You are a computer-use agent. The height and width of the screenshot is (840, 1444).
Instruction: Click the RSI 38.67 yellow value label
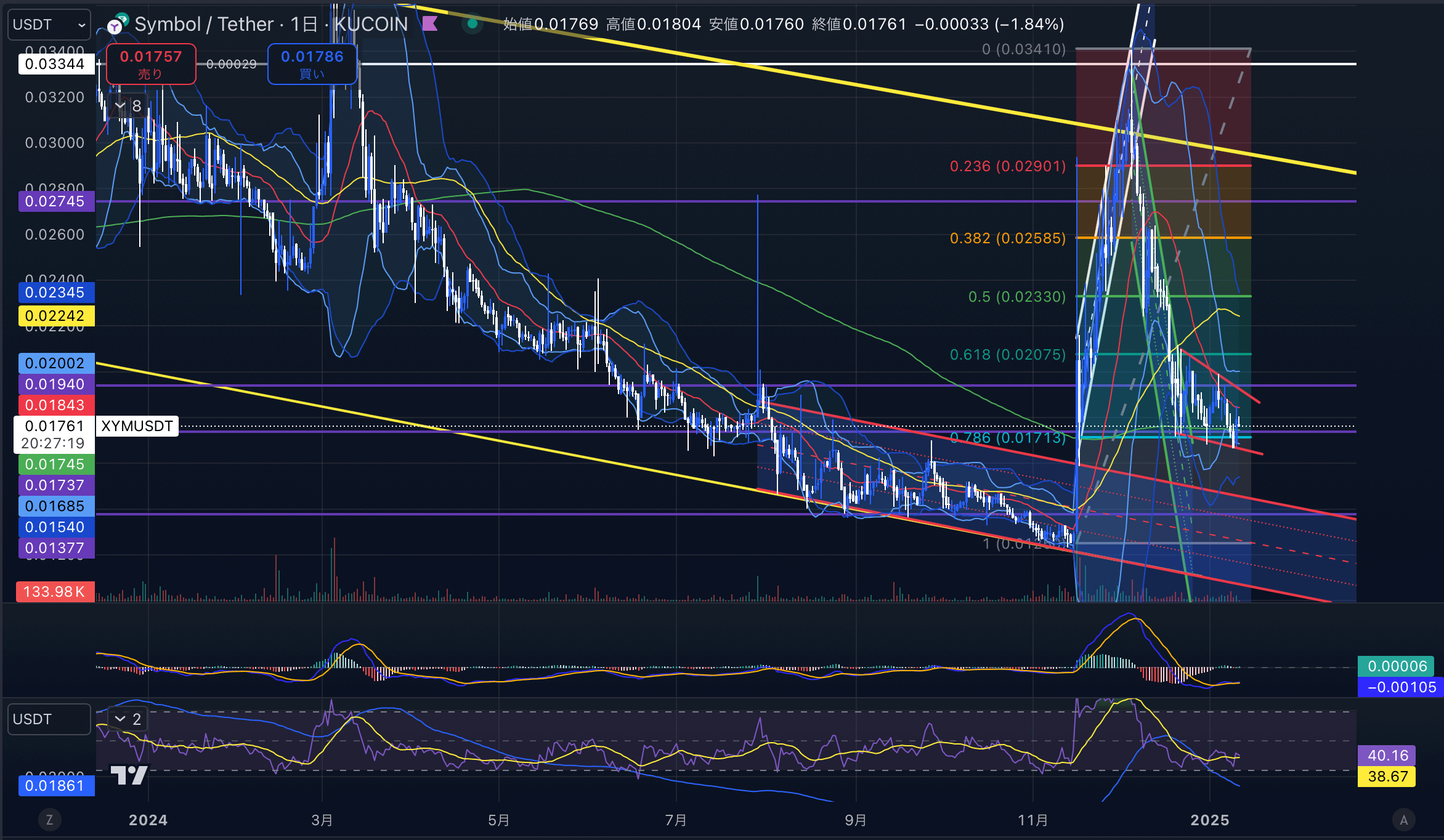coord(1387,777)
